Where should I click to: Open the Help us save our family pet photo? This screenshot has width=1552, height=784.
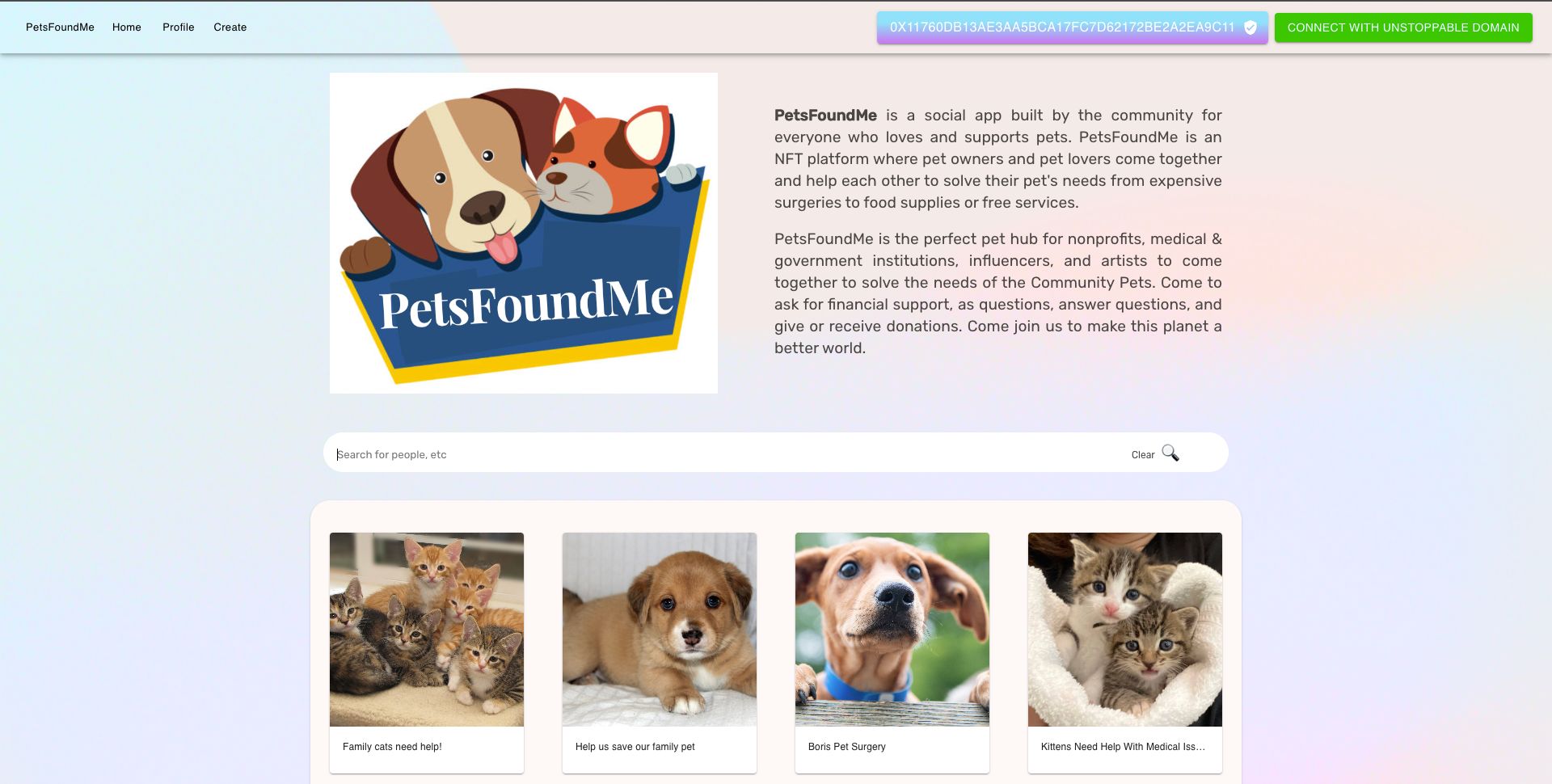pyautogui.click(x=660, y=630)
